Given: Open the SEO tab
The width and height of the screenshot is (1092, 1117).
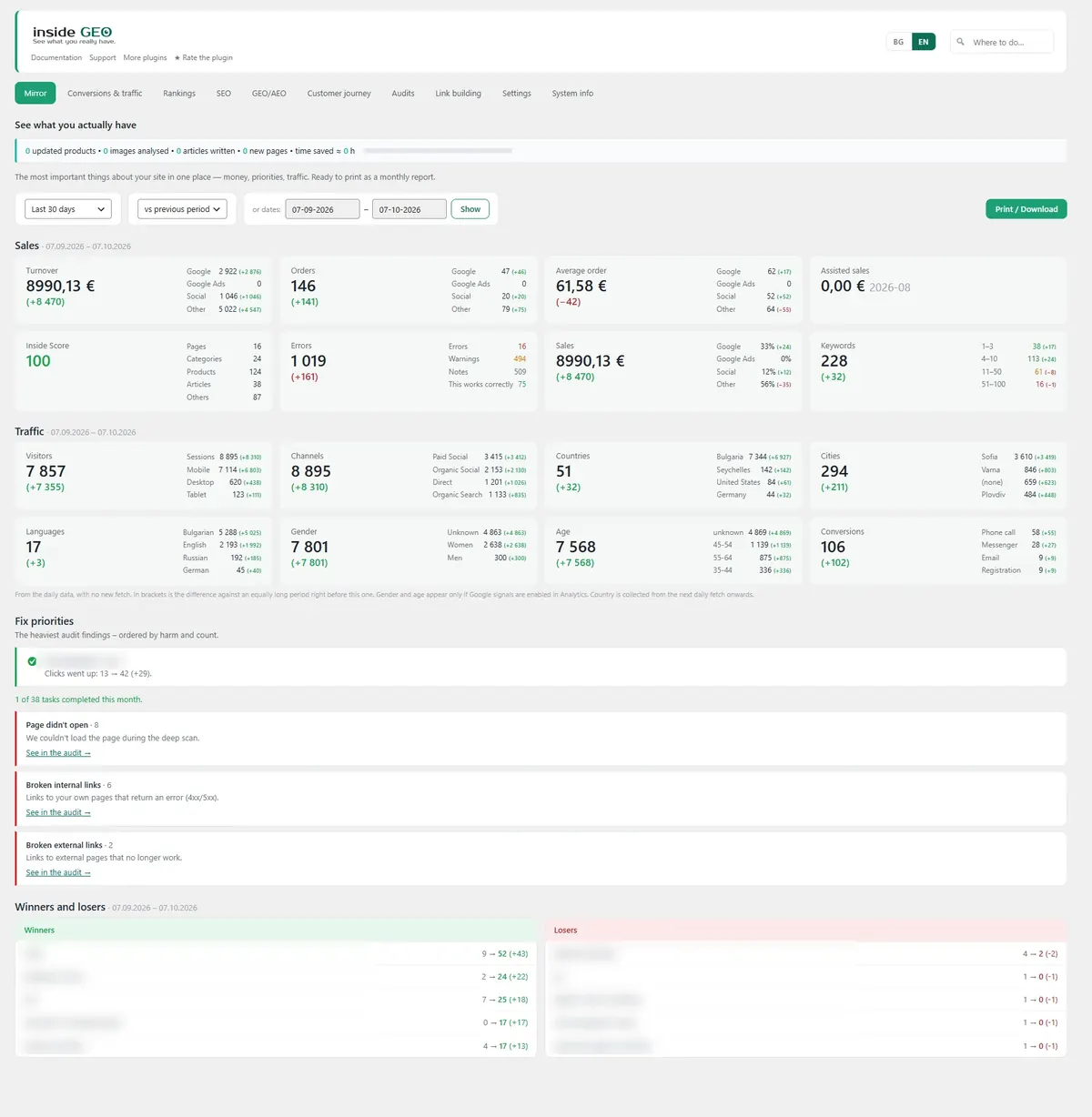Looking at the screenshot, I should click(x=224, y=93).
